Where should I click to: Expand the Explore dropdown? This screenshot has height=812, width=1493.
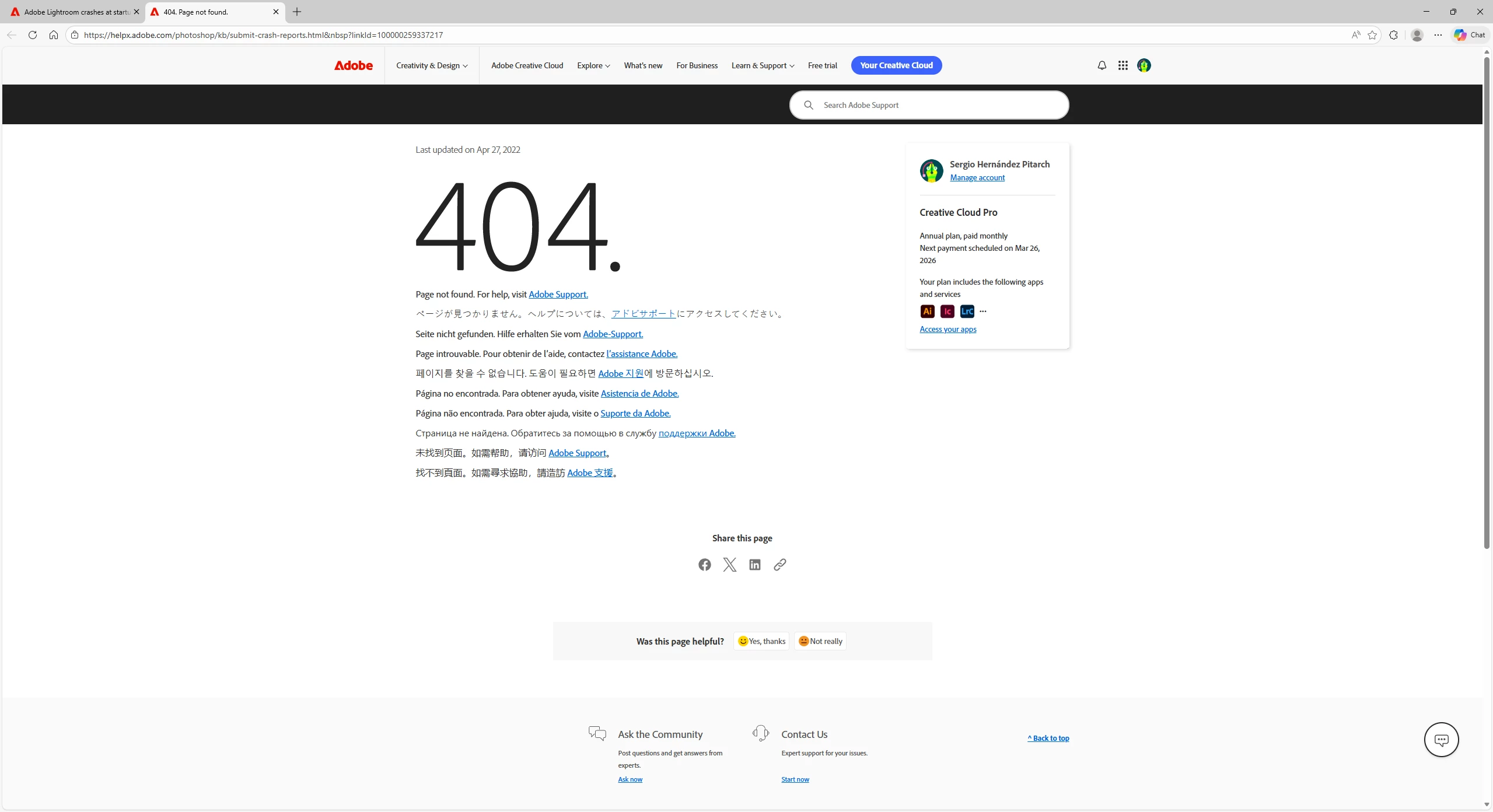[593, 65]
